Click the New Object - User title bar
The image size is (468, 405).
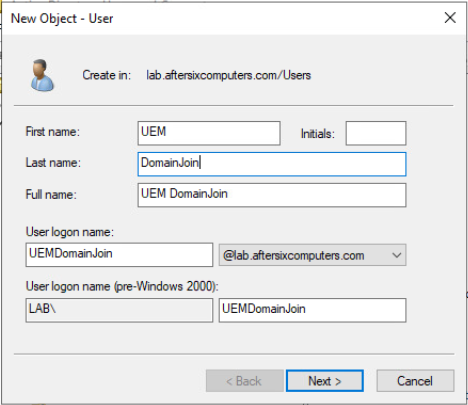(220, 18)
